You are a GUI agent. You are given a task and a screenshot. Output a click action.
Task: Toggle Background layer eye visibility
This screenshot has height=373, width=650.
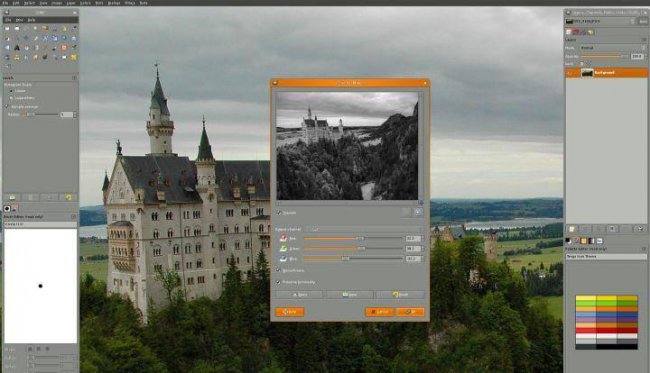pos(570,73)
